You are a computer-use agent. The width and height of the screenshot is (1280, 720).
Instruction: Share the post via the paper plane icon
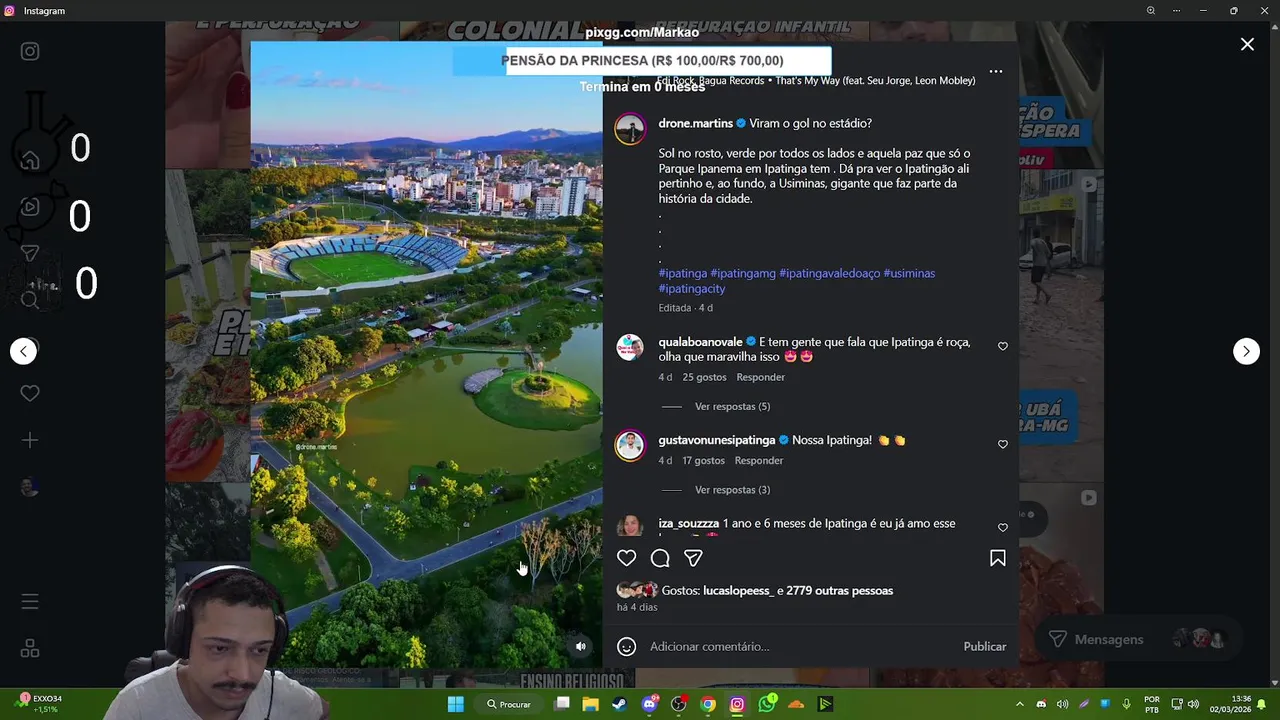tap(693, 558)
